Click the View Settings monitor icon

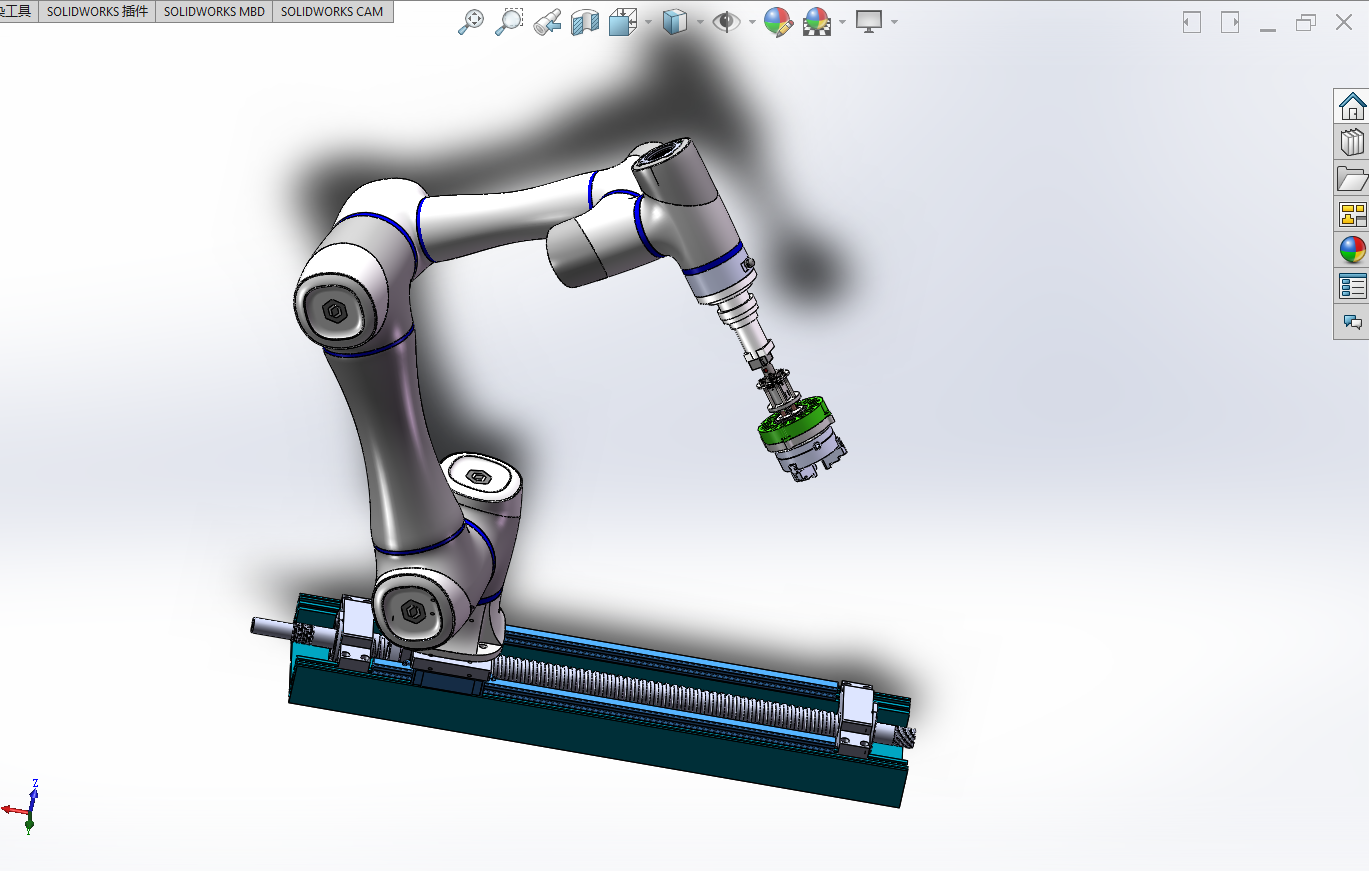[868, 22]
